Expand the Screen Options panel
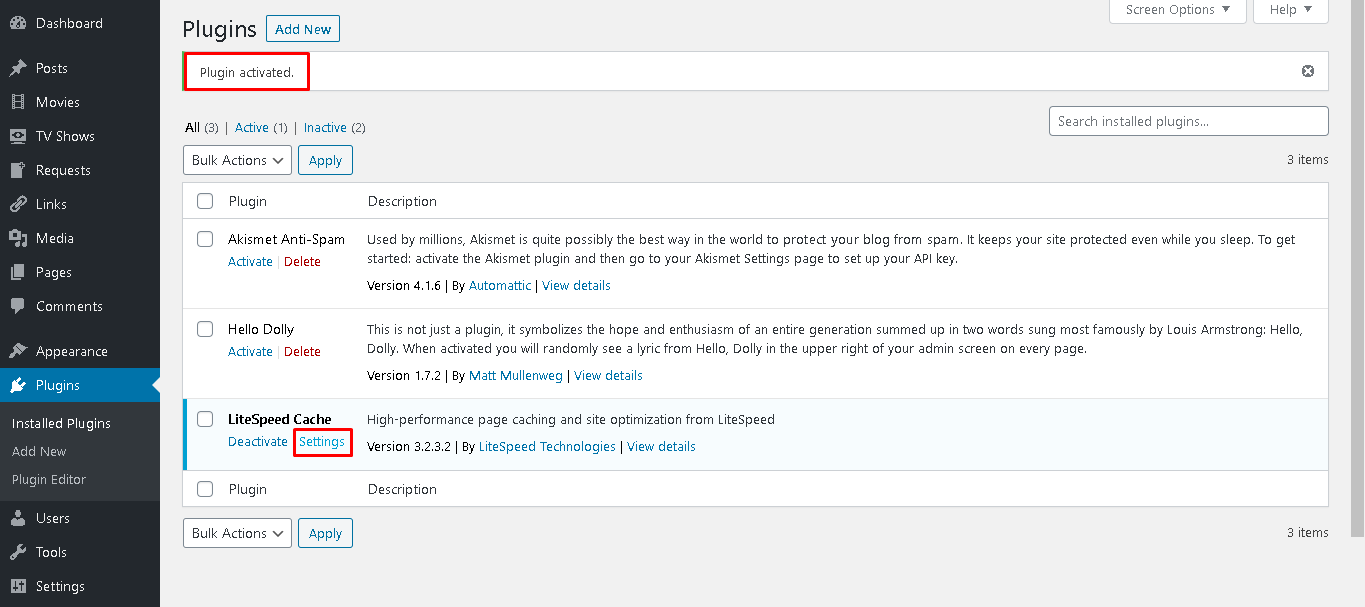Viewport: 1365px width, 607px height. pos(1178,10)
